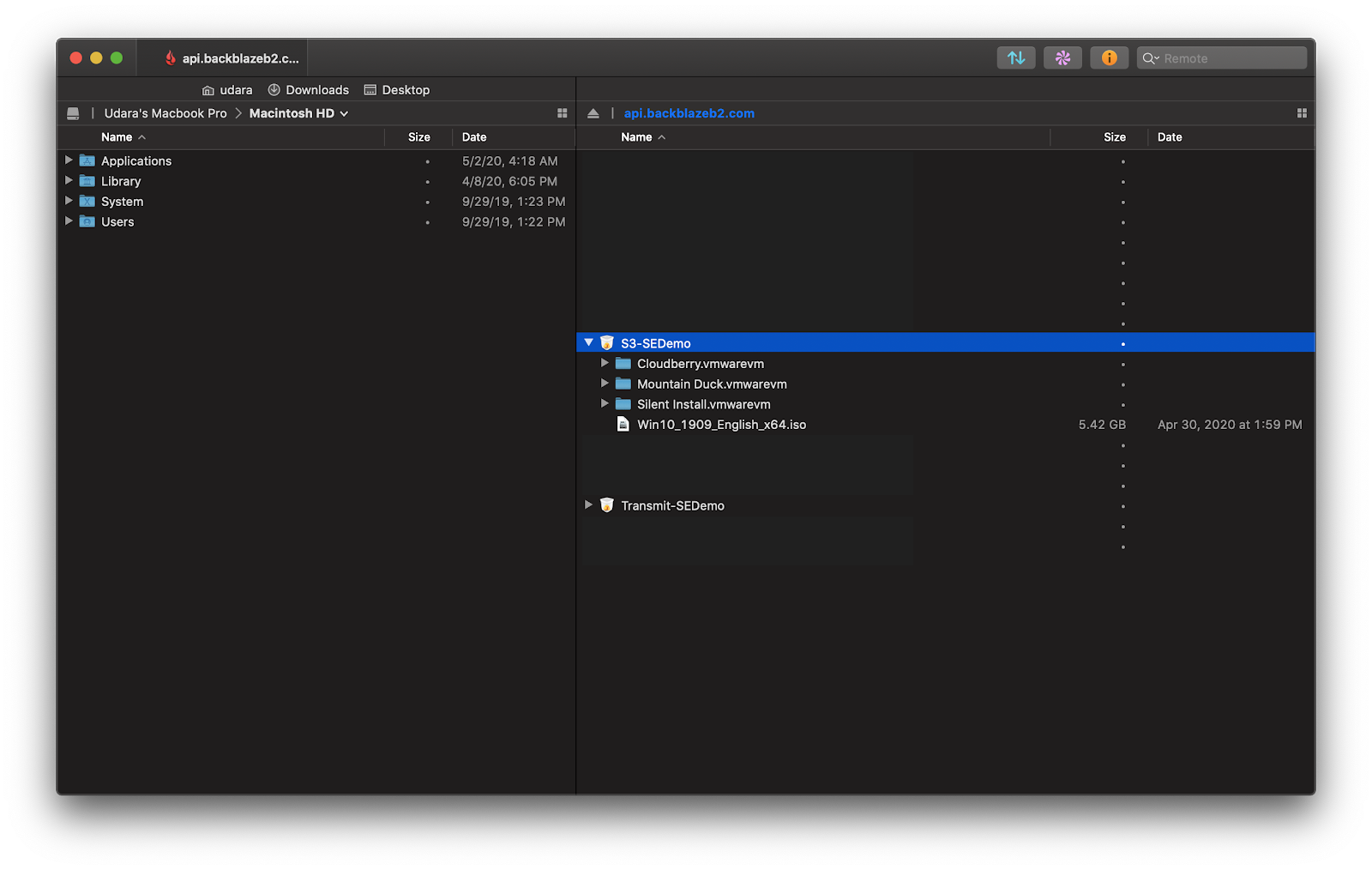Select the Applications folder icon
The width and height of the screenshot is (1372, 870).
[87, 160]
